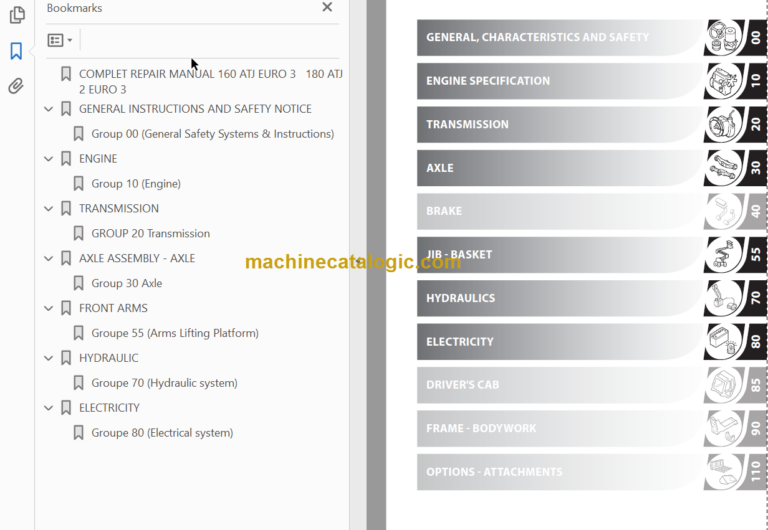Open the Page Thumbnails panel icon
The height and width of the screenshot is (530, 768).
17,15
